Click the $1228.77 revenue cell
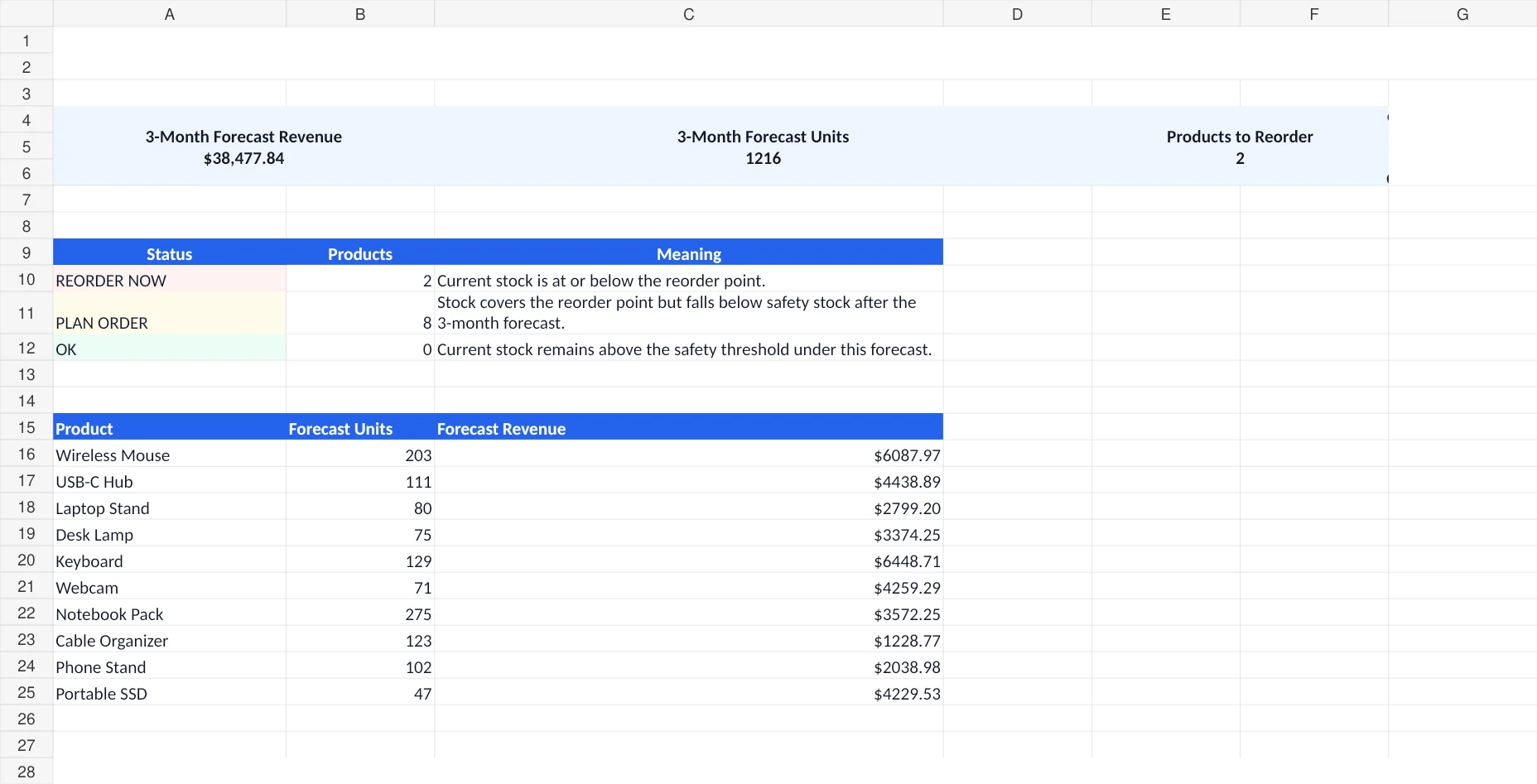Screen dimensions: 1537x784 click(688, 639)
